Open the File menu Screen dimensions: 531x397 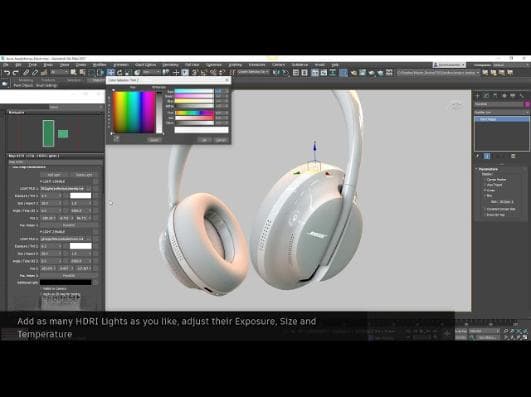point(6,65)
